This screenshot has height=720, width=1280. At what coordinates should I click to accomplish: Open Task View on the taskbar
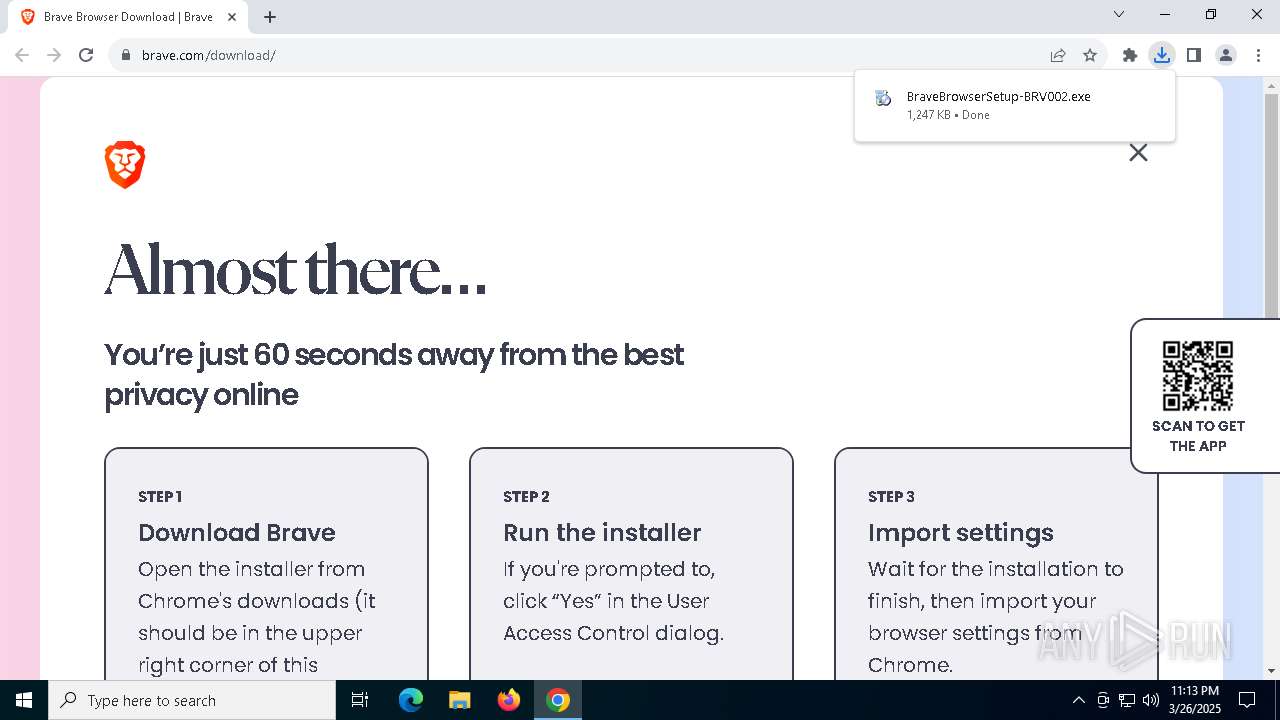click(360, 700)
